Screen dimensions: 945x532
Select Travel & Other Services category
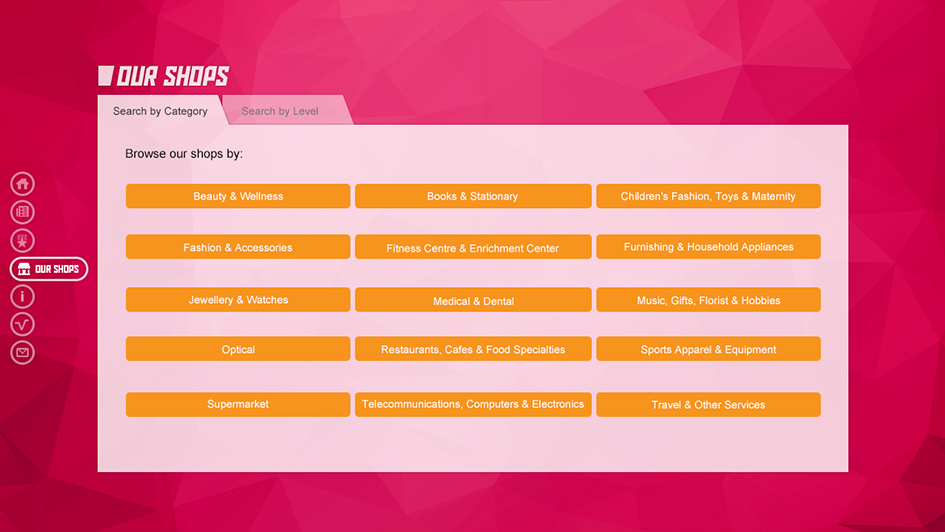(x=708, y=404)
